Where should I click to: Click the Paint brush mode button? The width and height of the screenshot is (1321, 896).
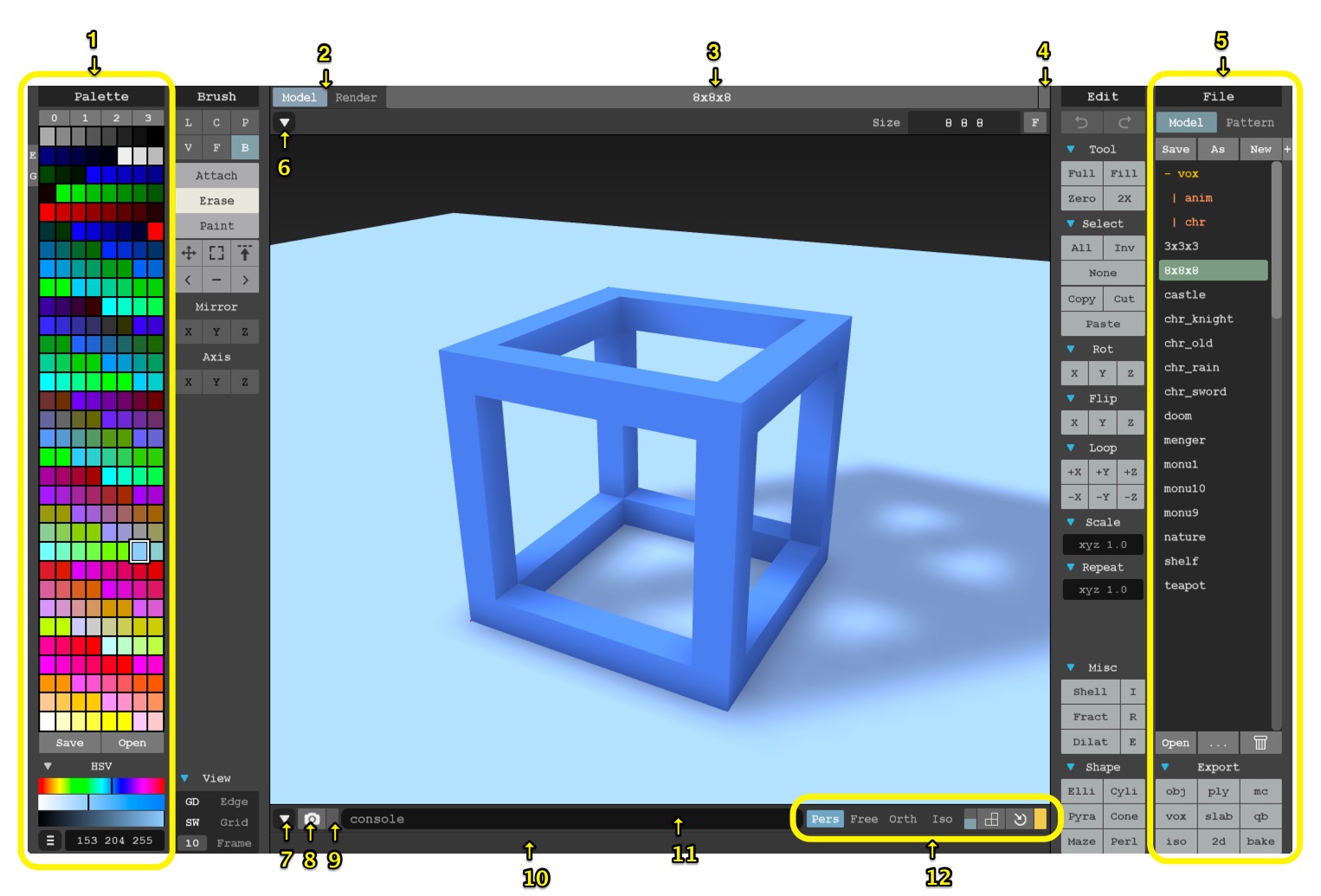(x=216, y=226)
